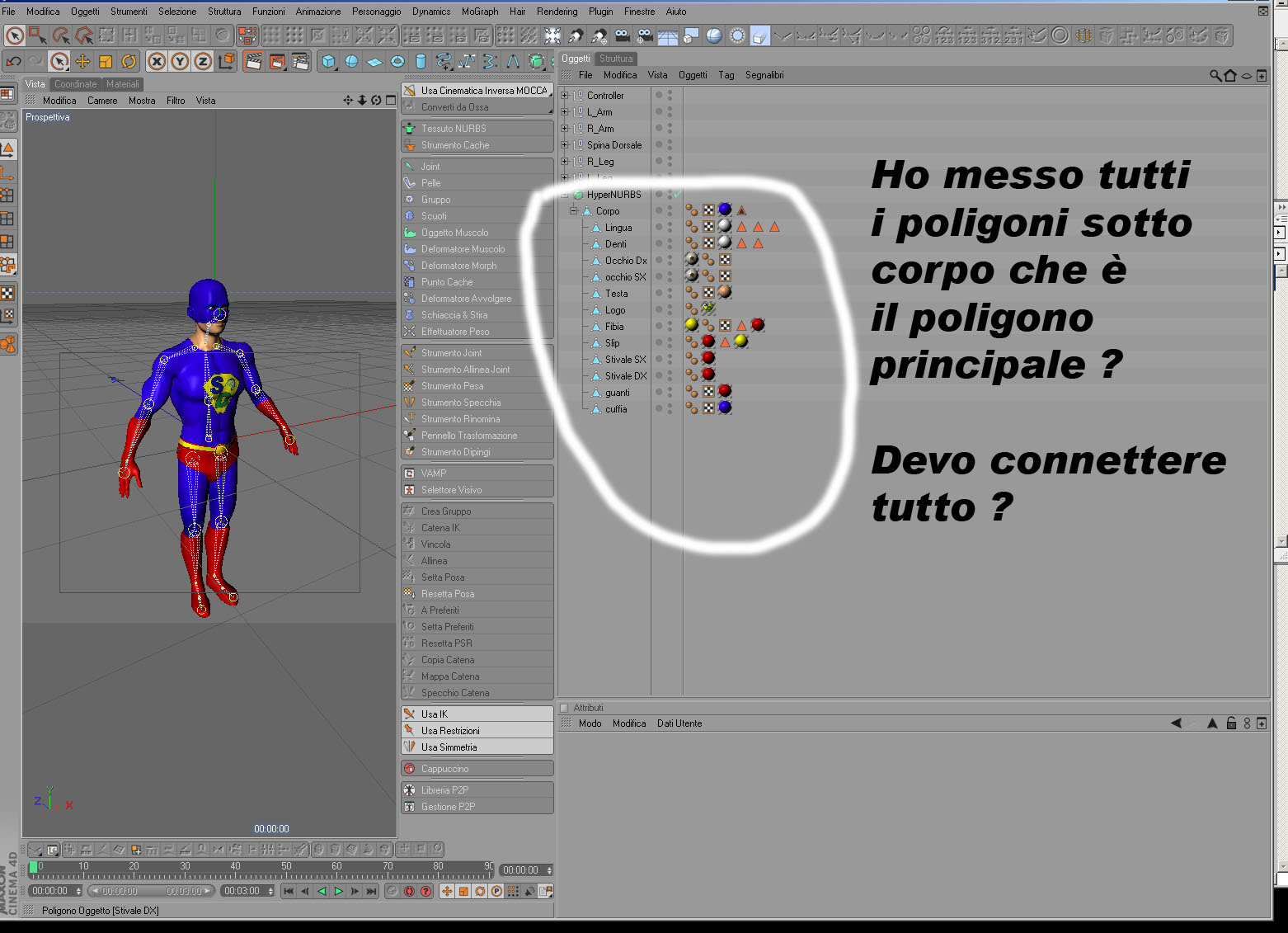
Task: Click the Undo arrow icon
Action: click(13, 61)
